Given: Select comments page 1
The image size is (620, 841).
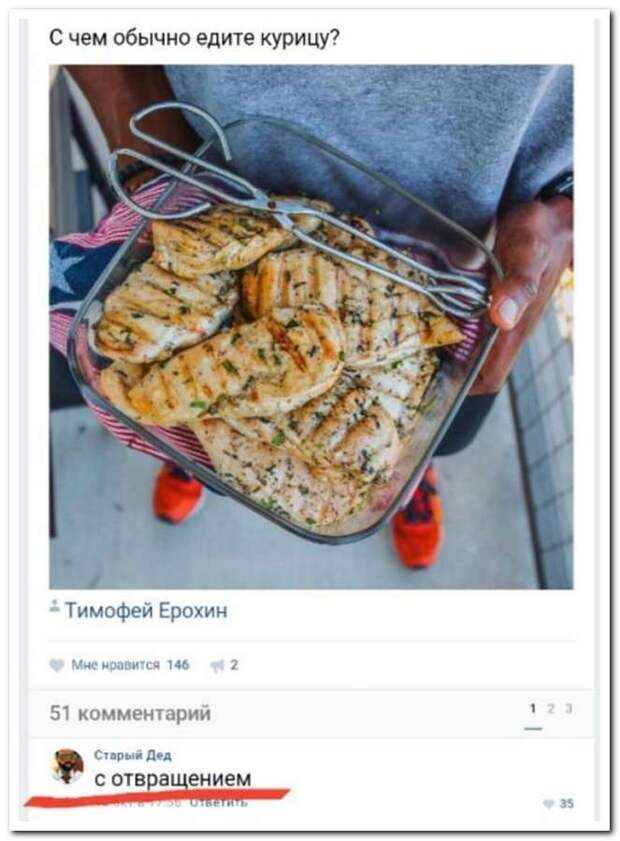Looking at the screenshot, I should 533,709.
